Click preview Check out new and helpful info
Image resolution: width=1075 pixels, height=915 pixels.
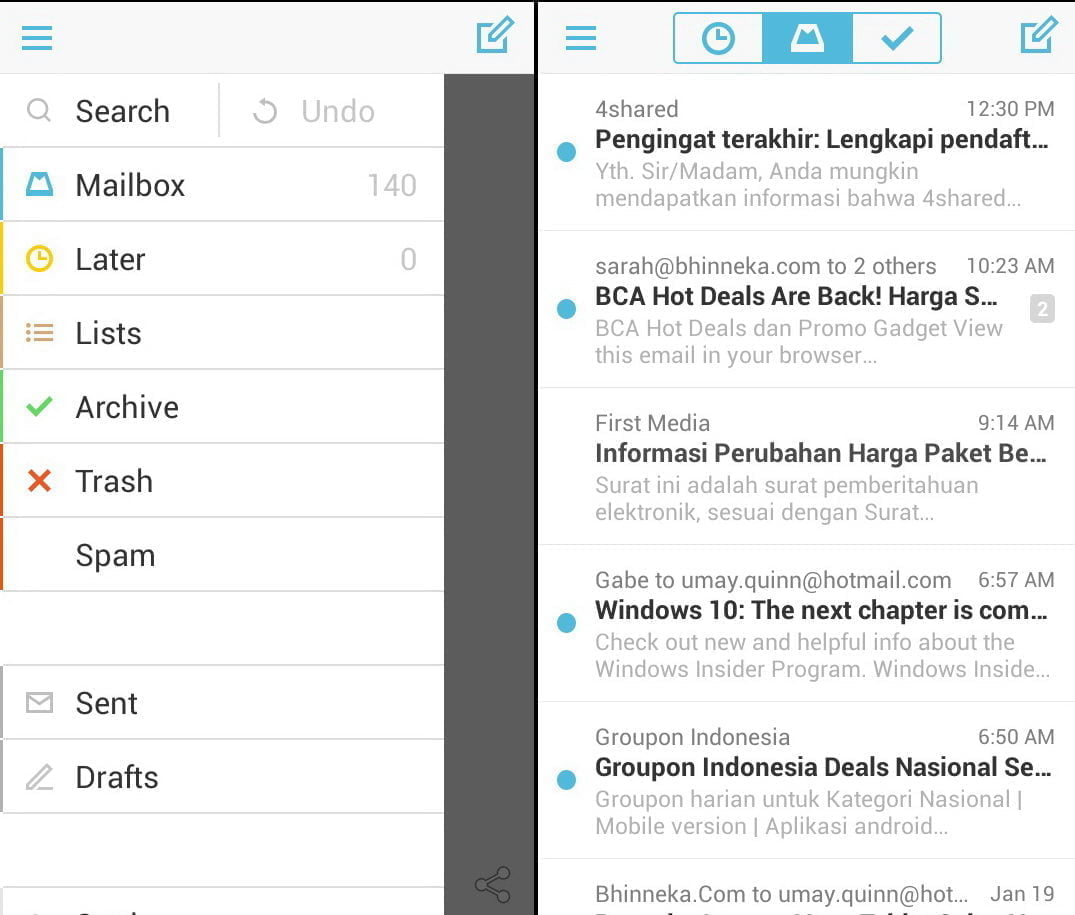coord(804,642)
